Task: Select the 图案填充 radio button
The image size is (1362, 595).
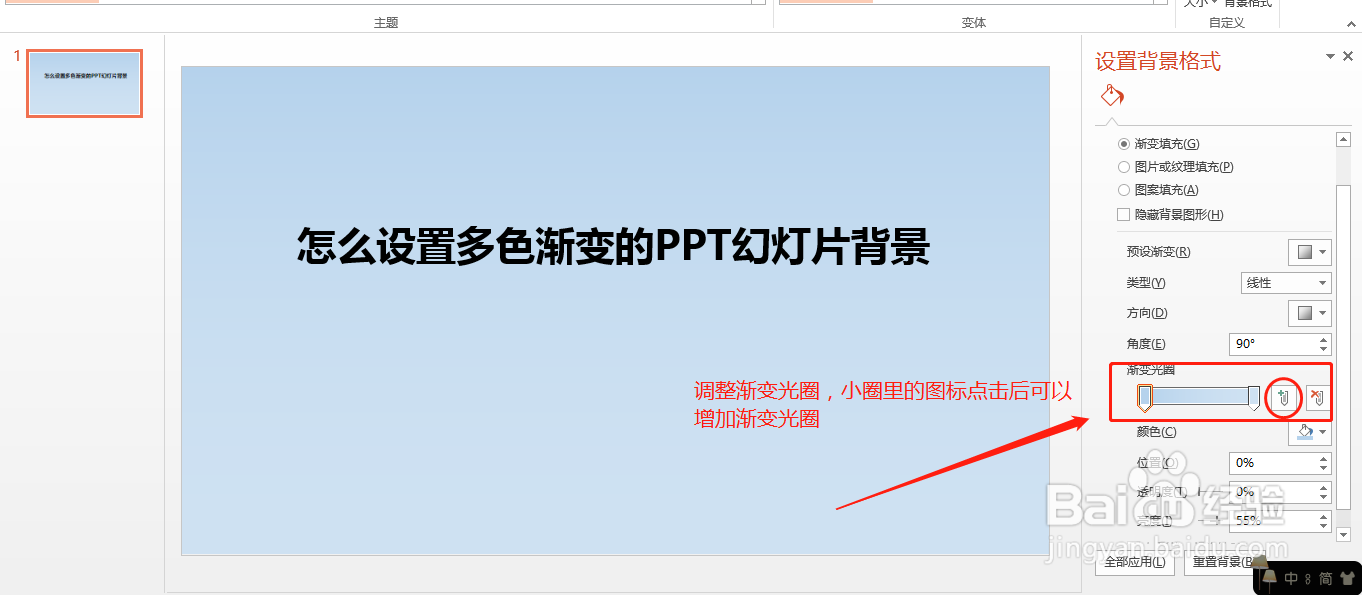Action: pyautogui.click(x=1124, y=190)
